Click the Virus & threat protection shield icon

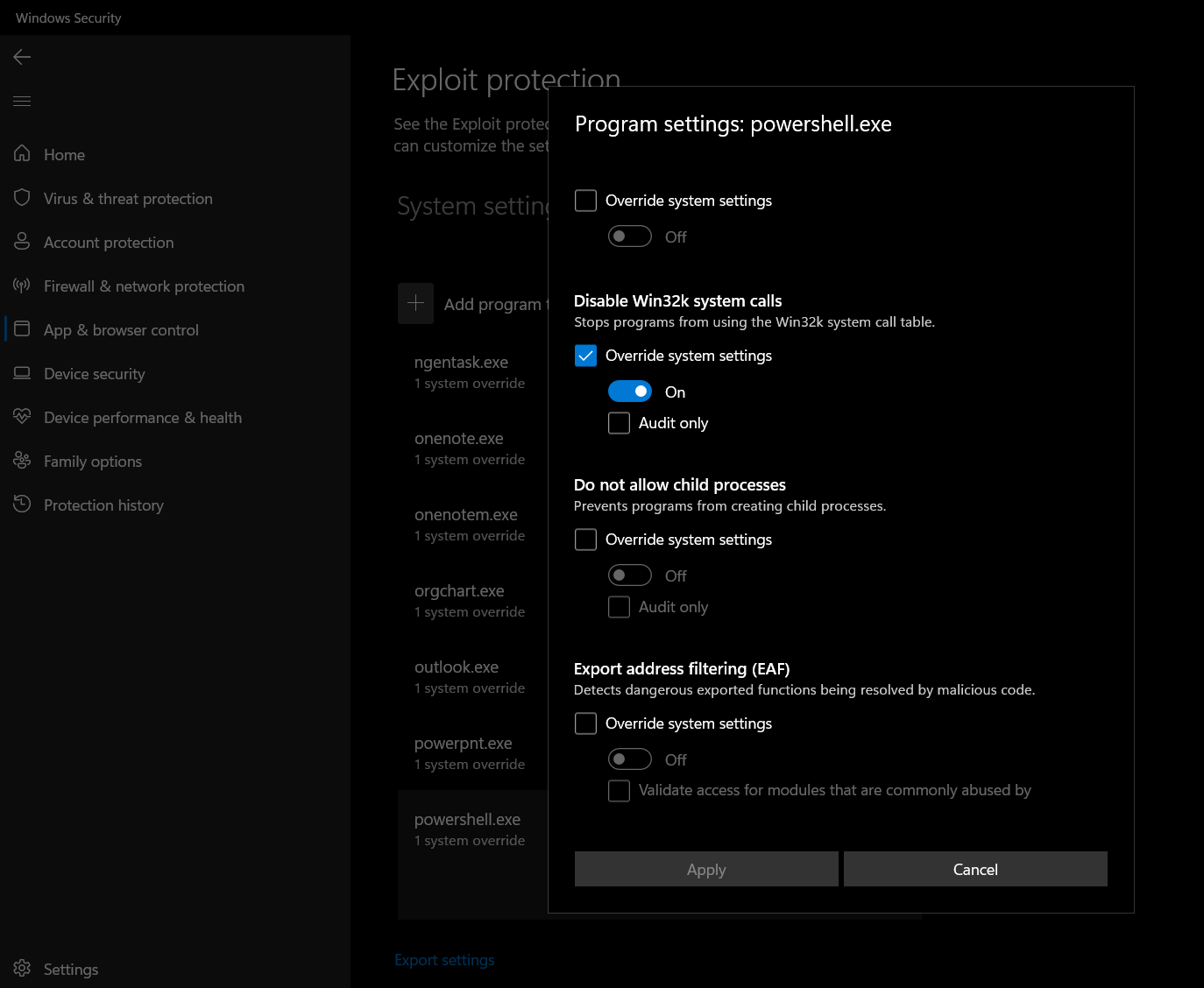[x=22, y=198]
